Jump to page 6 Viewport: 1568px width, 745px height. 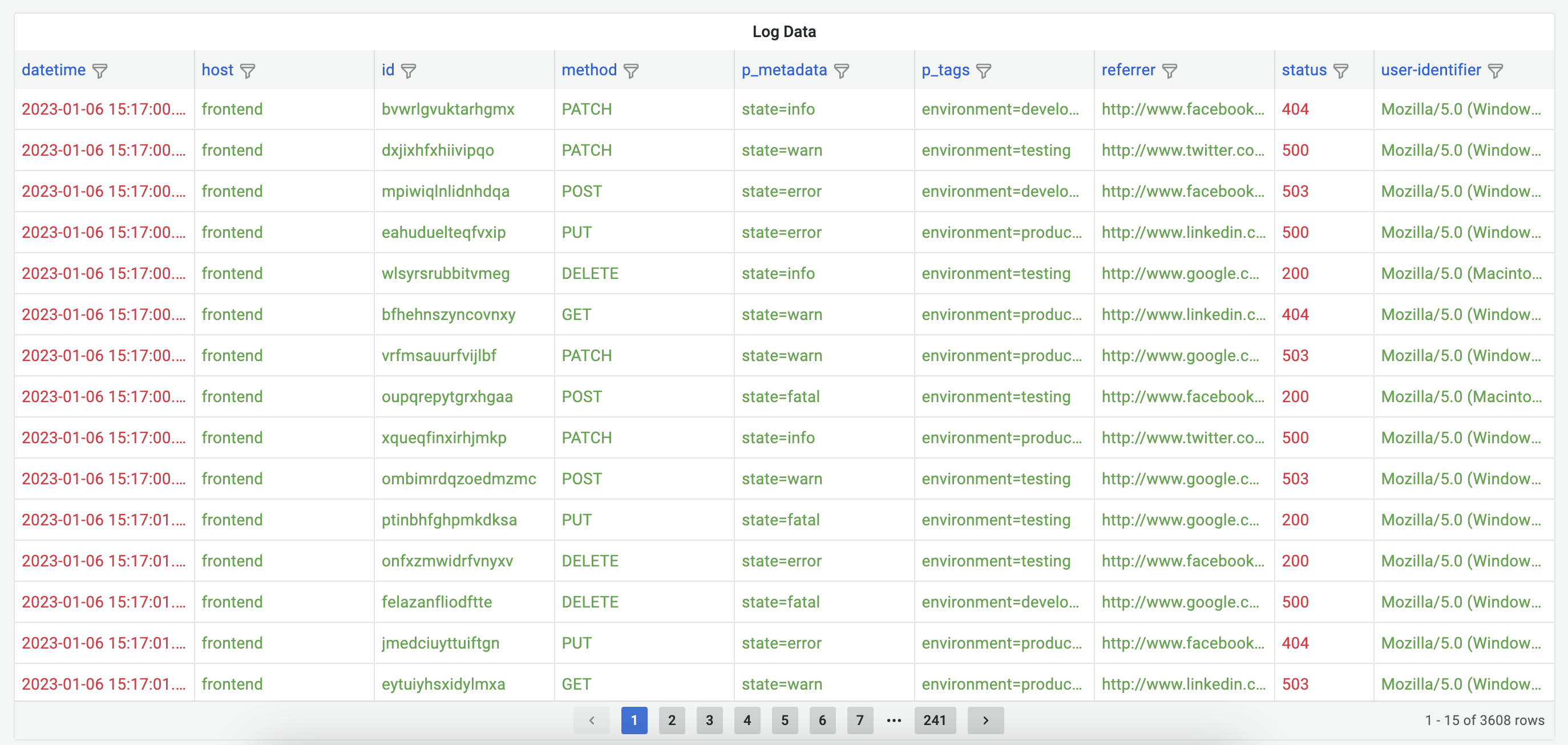pos(822,720)
